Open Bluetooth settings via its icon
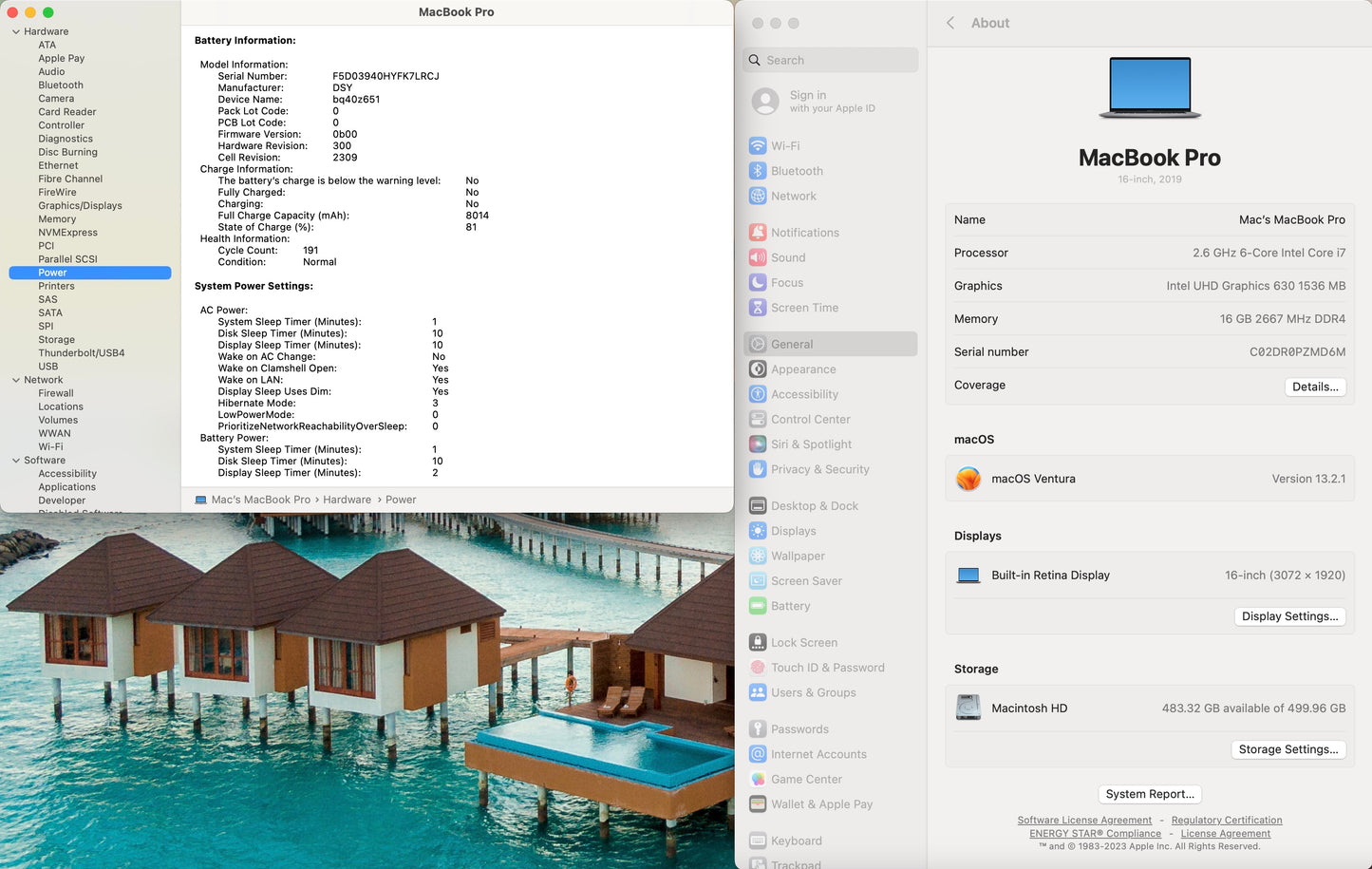Viewport: 1372px width, 869px height. tap(757, 171)
